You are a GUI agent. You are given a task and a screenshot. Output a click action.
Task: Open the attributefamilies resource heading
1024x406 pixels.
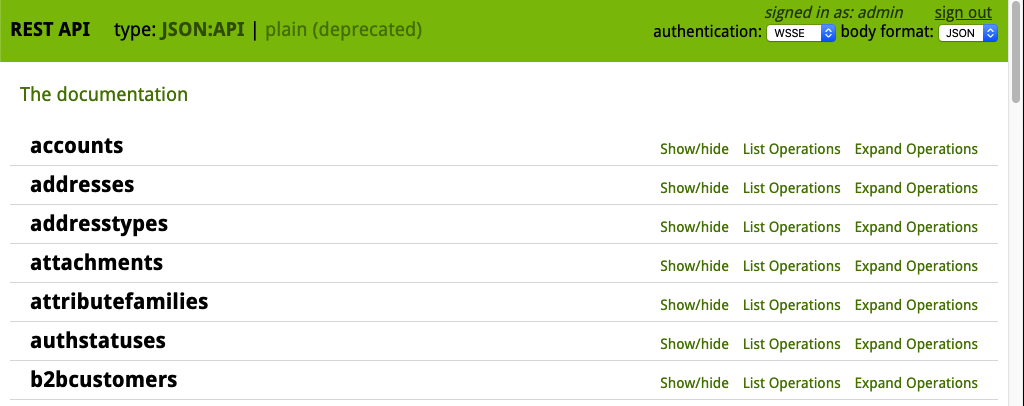tap(119, 302)
